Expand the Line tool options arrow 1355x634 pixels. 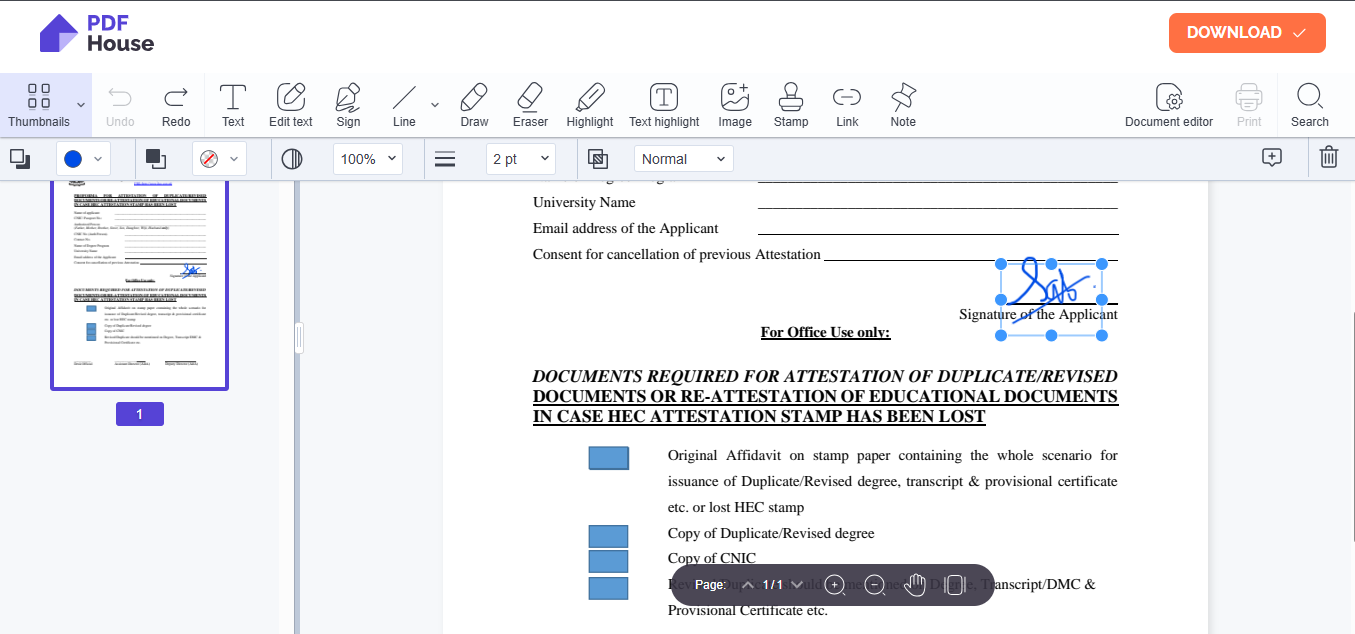(435, 104)
